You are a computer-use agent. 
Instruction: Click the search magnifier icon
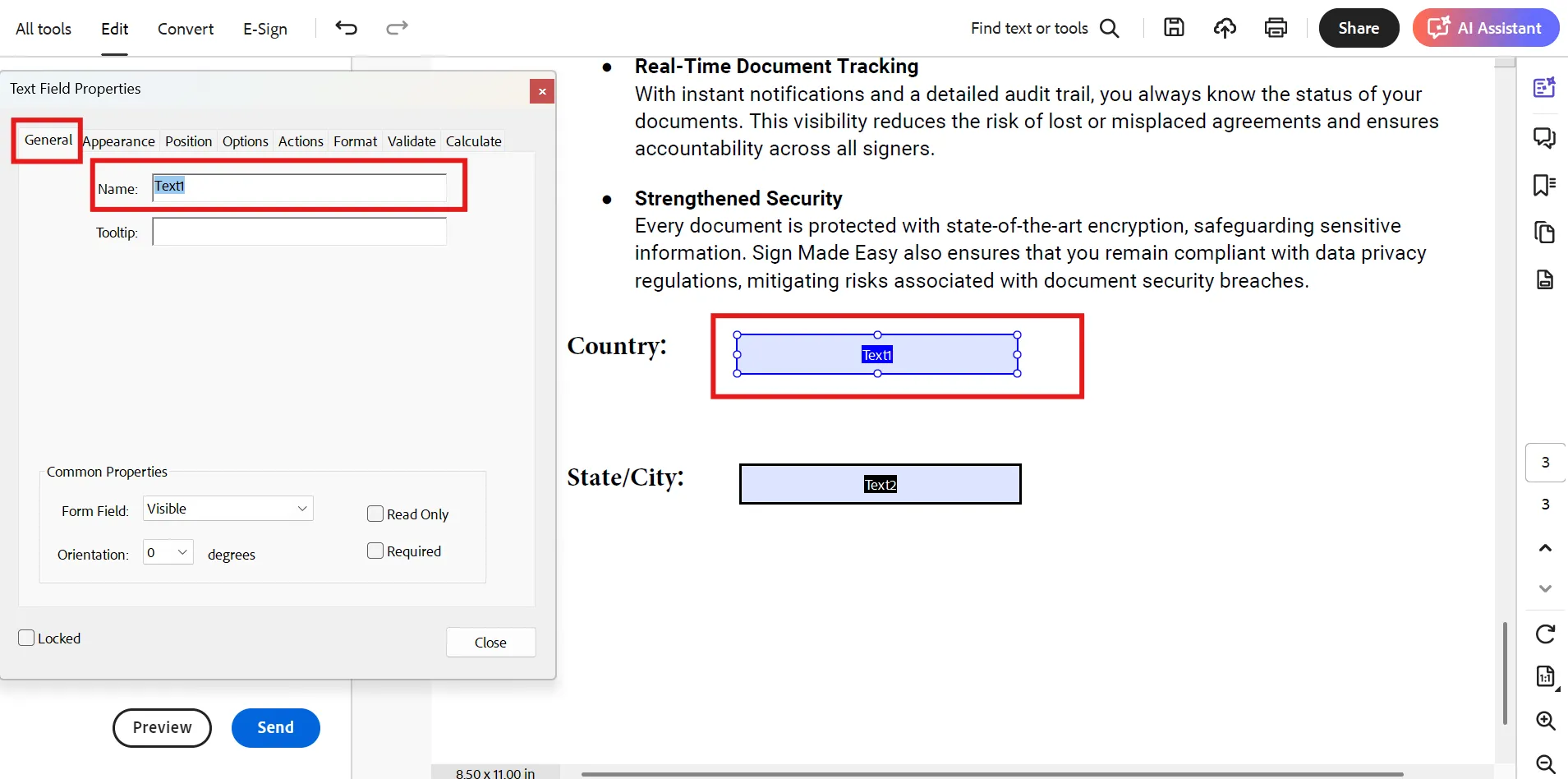[1110, 28]
